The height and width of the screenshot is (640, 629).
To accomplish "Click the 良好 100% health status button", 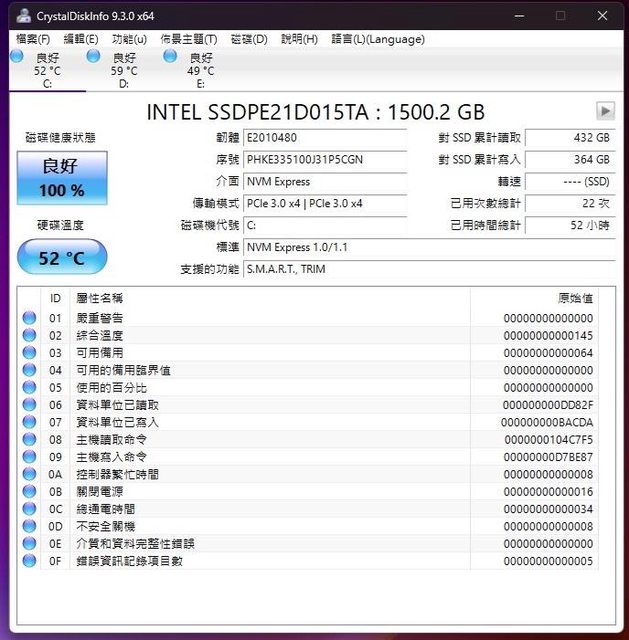I will pos(62,178).
